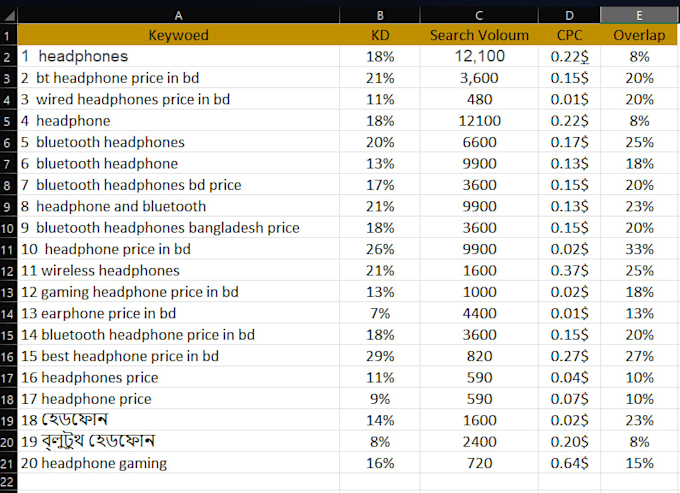Select cell '5 bluetooth headphones'
This screenshot has width=680, height=493.
(x=178, y=142)
